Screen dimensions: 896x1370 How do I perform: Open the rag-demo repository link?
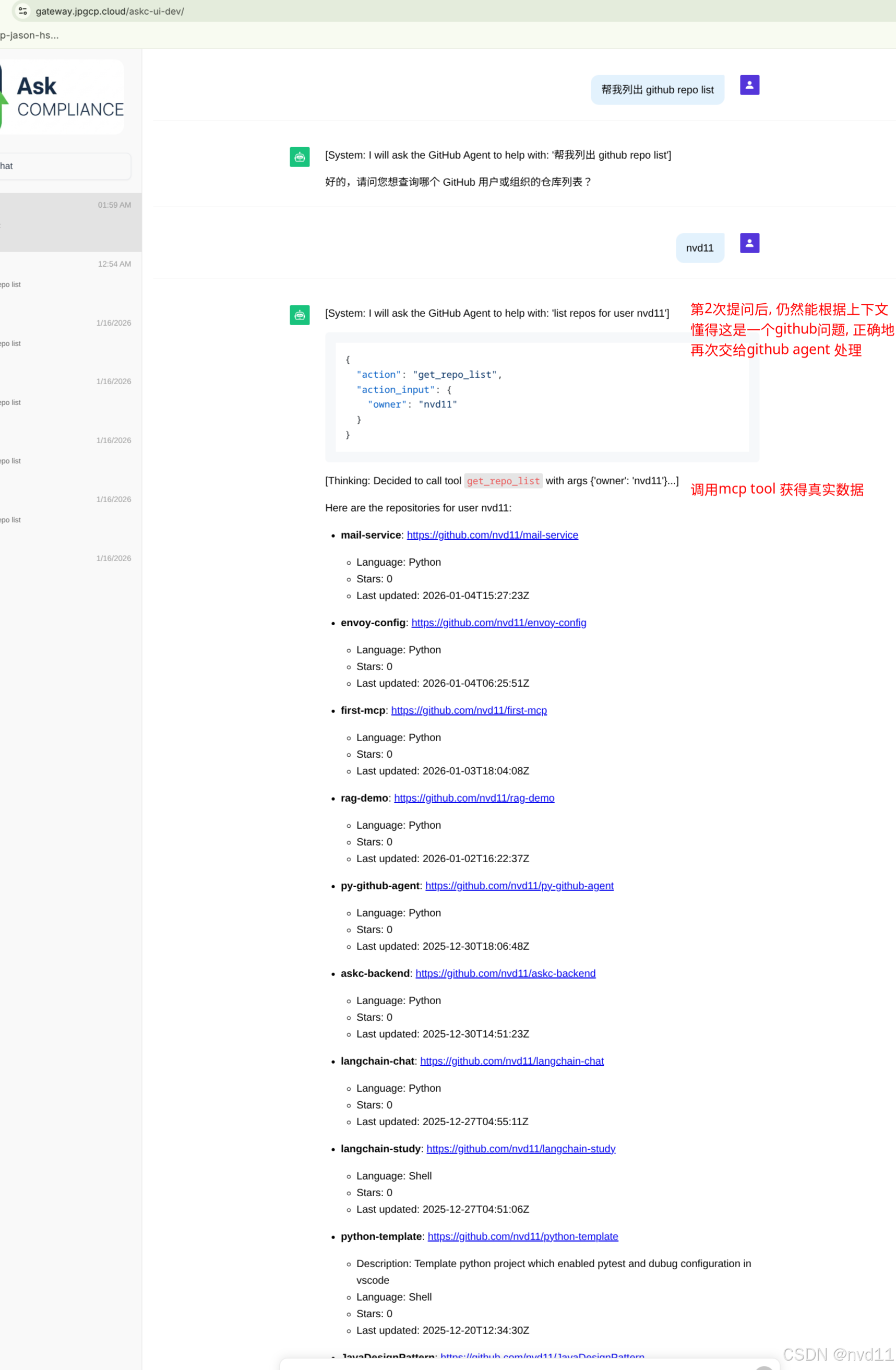pyautogui.click(x=474, y=798)
